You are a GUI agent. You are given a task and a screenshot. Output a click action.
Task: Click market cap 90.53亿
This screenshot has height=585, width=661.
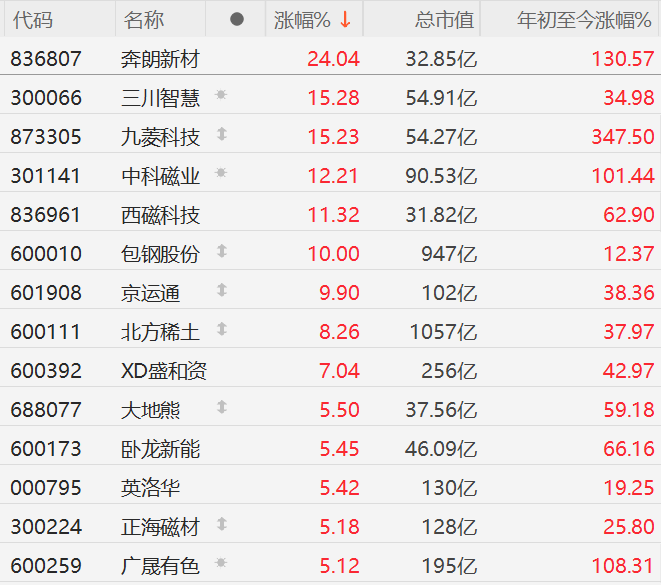[441, 176]
